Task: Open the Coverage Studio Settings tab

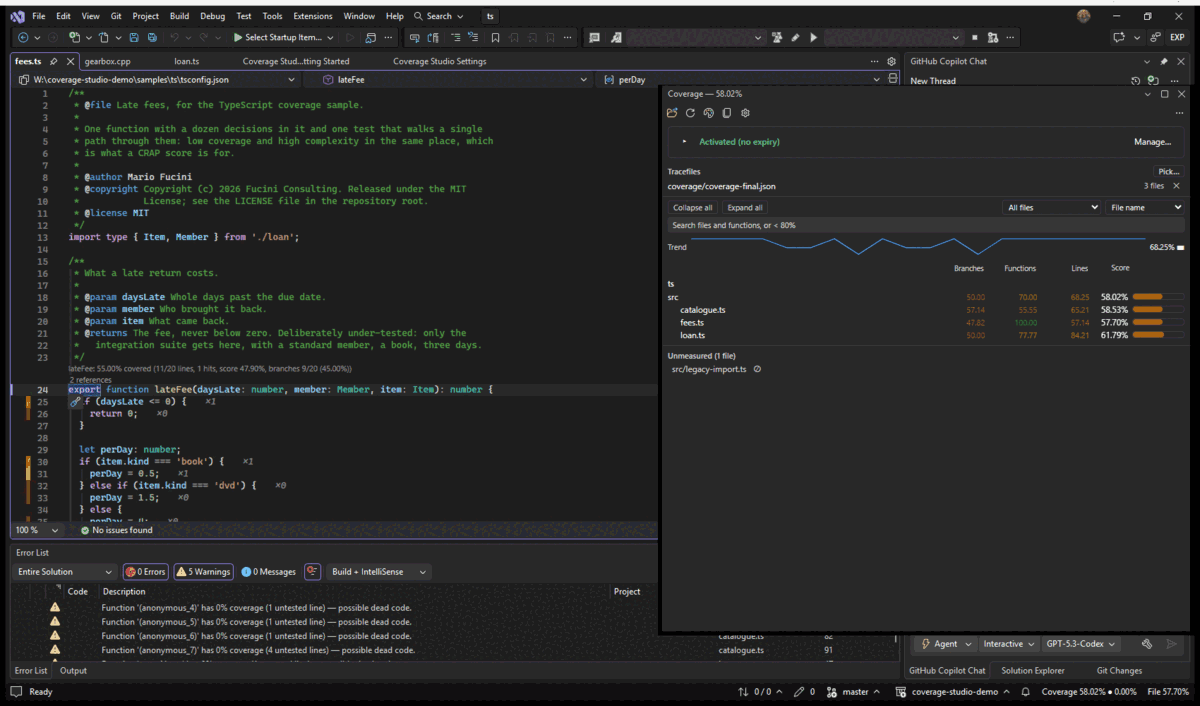Action: coord(439,61)
